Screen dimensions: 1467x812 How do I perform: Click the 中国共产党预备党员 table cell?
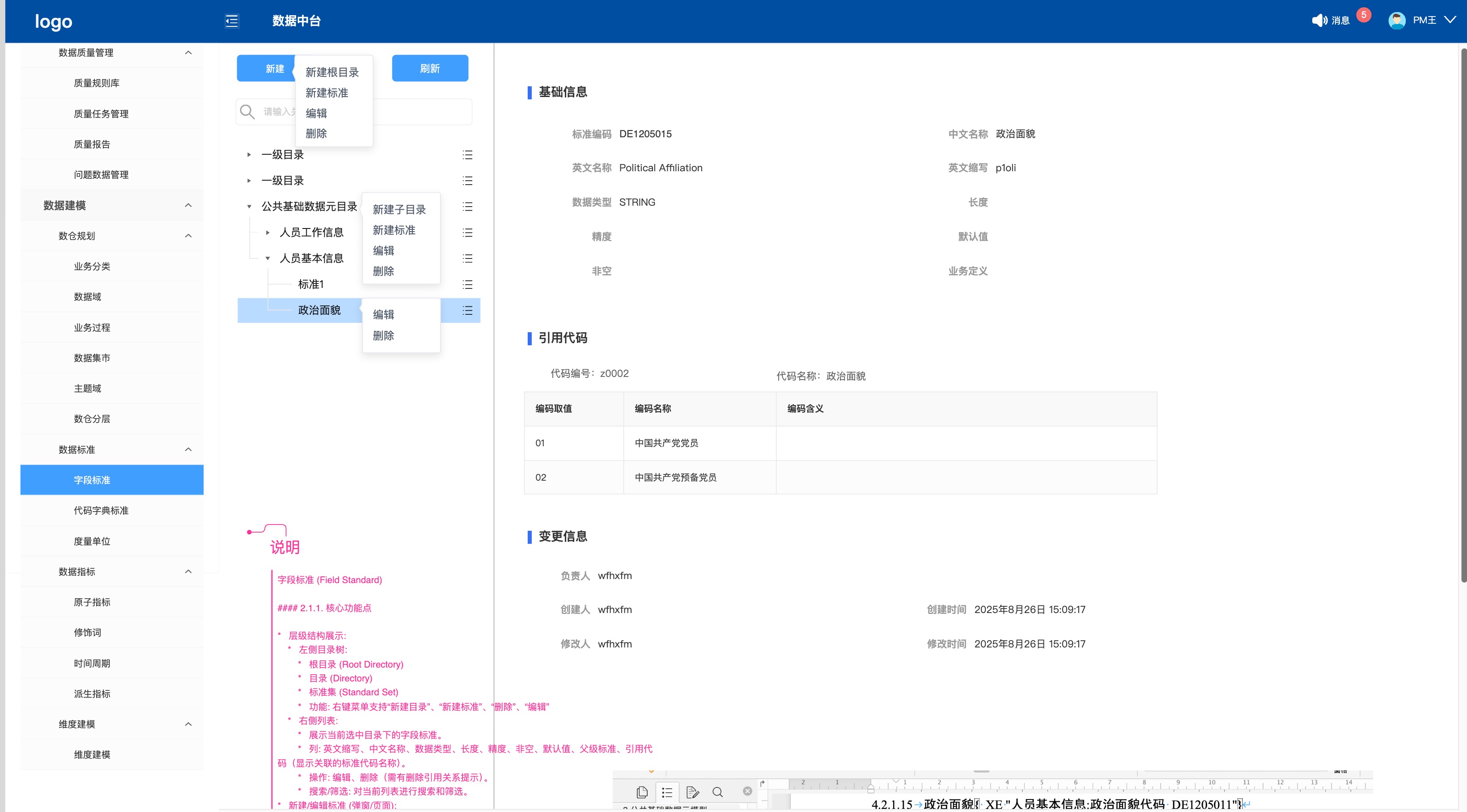pos(700,477)
